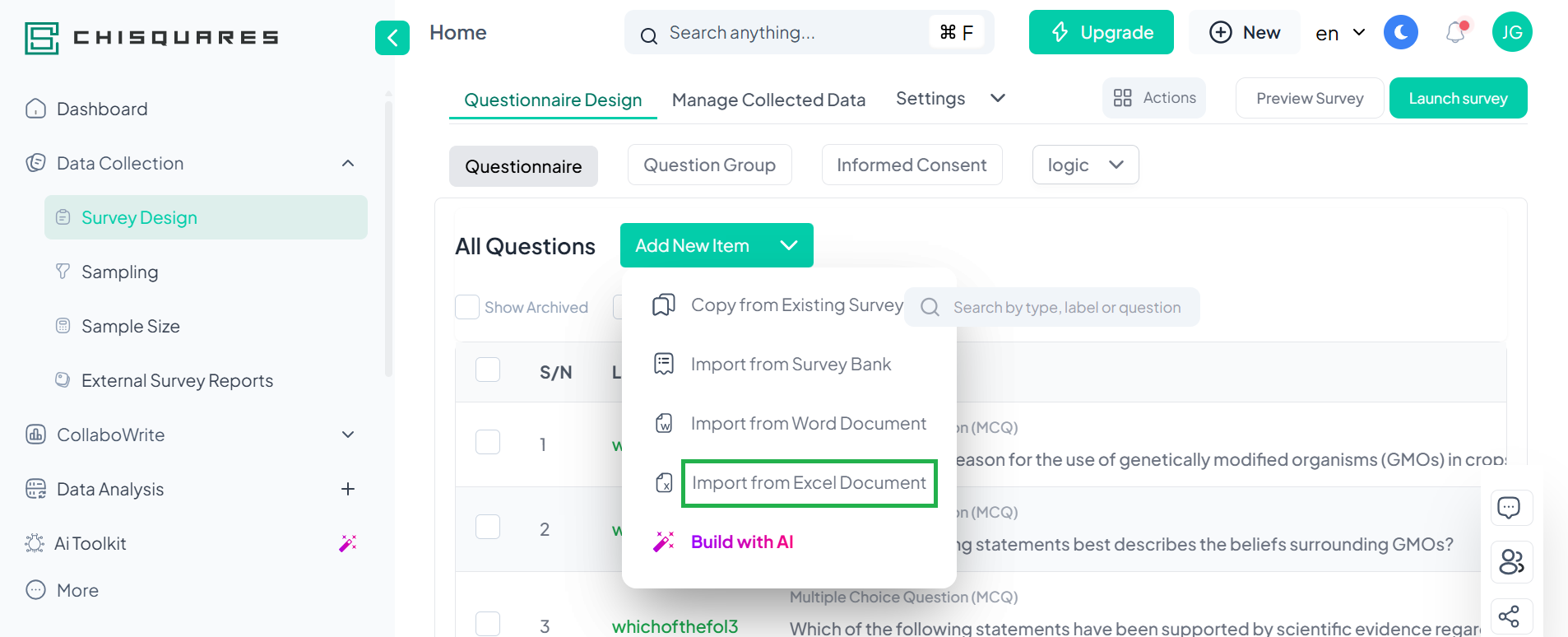Expand the CollaboWrite chevron
Viewport: 1568px width, 637px height.
(348, 435)
